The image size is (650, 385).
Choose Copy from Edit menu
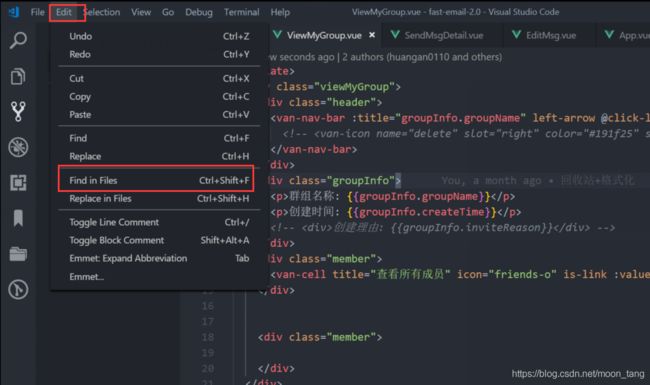point(159,97)
